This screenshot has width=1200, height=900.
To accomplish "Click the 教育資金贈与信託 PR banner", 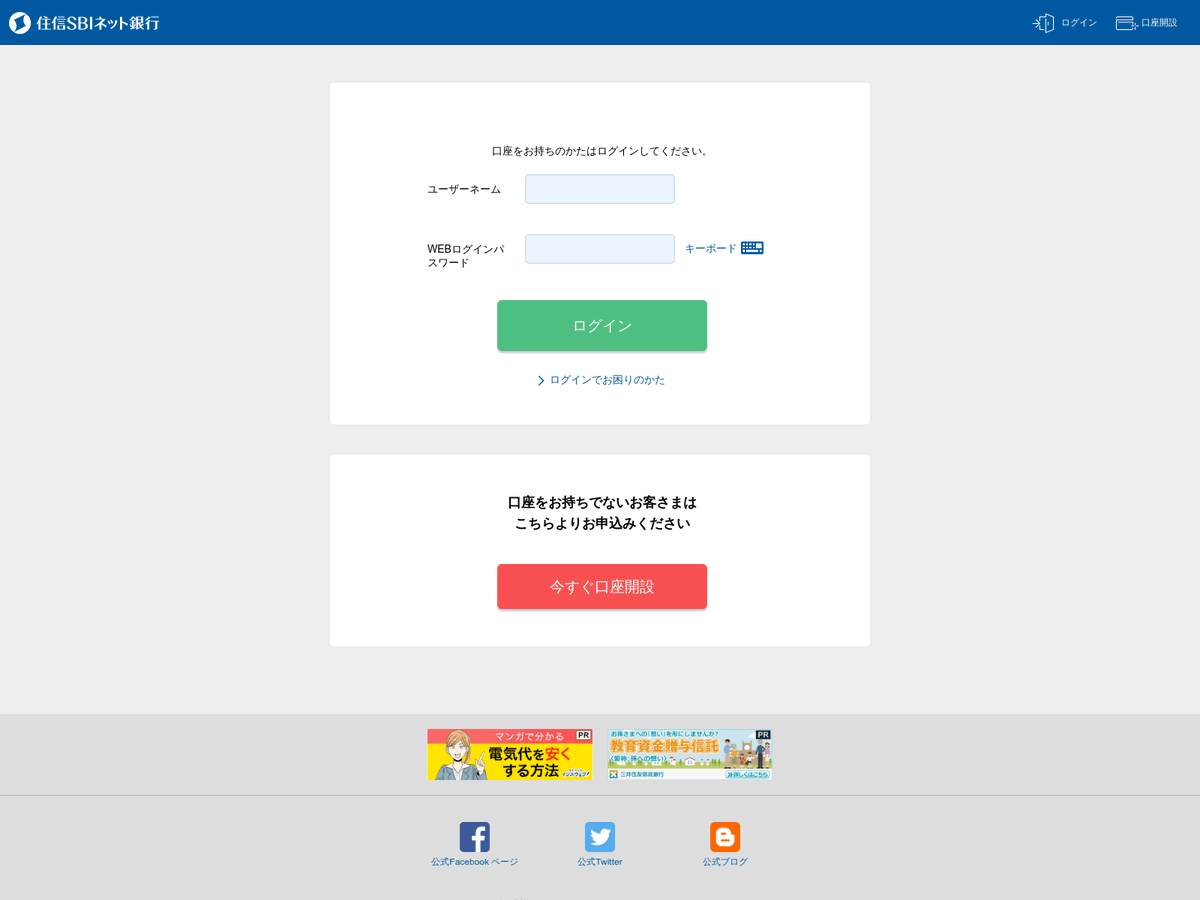I will tap(688, 754).
